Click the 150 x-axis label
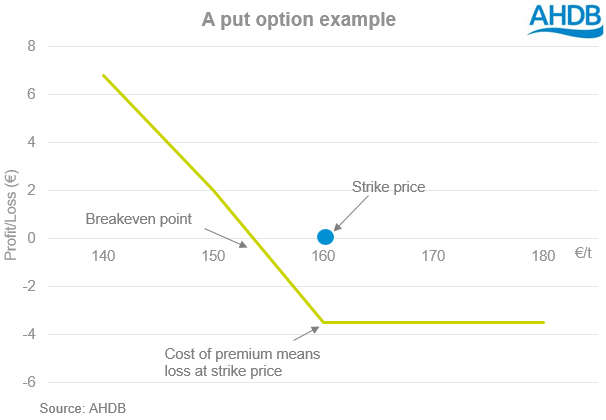This screenshot has width=606, height=420. [x=212, y=257]
